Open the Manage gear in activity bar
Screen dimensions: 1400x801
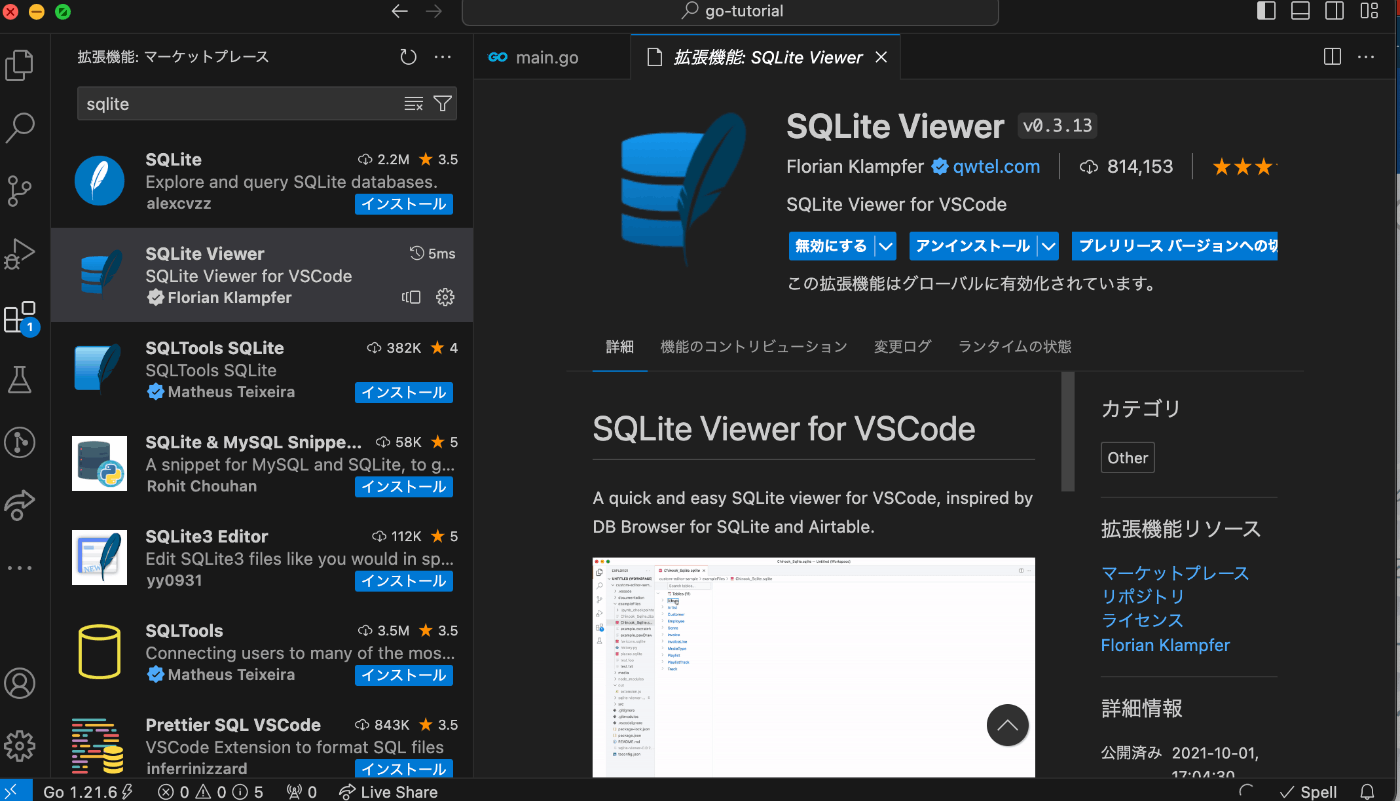[20, 746]
